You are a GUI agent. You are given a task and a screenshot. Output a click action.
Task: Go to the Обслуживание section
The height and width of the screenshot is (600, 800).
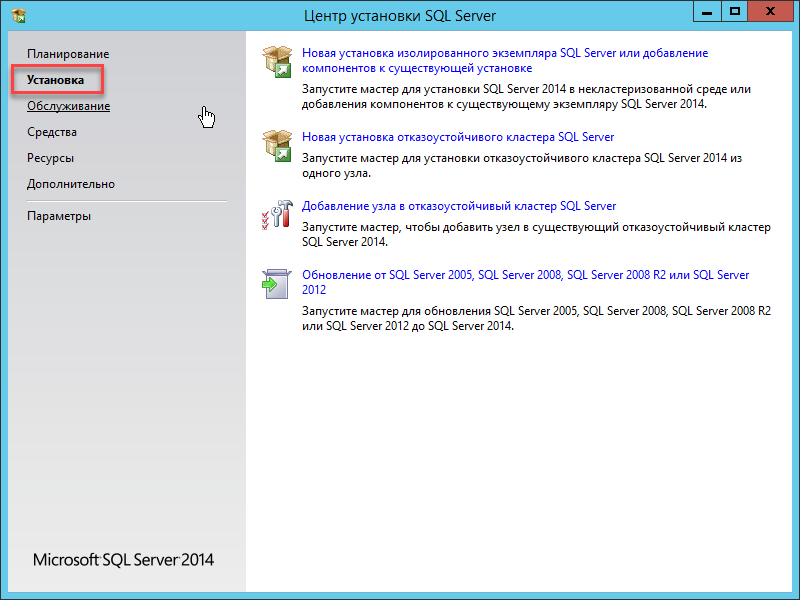click(68, 106)
